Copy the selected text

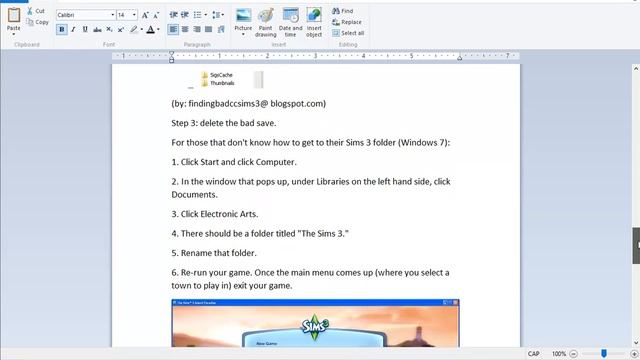point(37,22)
